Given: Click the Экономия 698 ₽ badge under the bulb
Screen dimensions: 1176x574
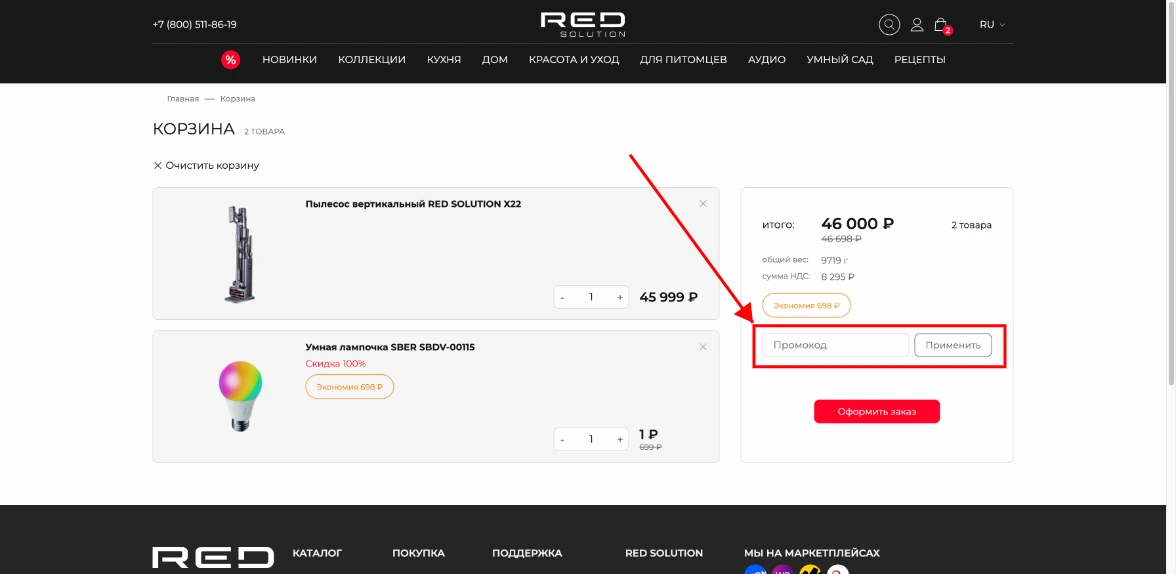Looking at the screenshot, I should coord(350,387).
